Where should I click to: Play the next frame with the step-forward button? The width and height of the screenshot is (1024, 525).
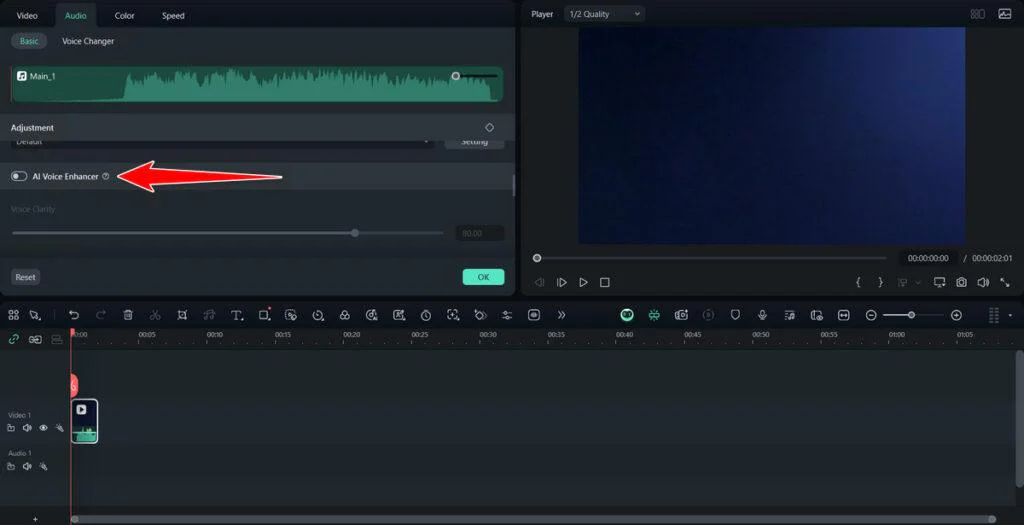(x=562, y=282)
